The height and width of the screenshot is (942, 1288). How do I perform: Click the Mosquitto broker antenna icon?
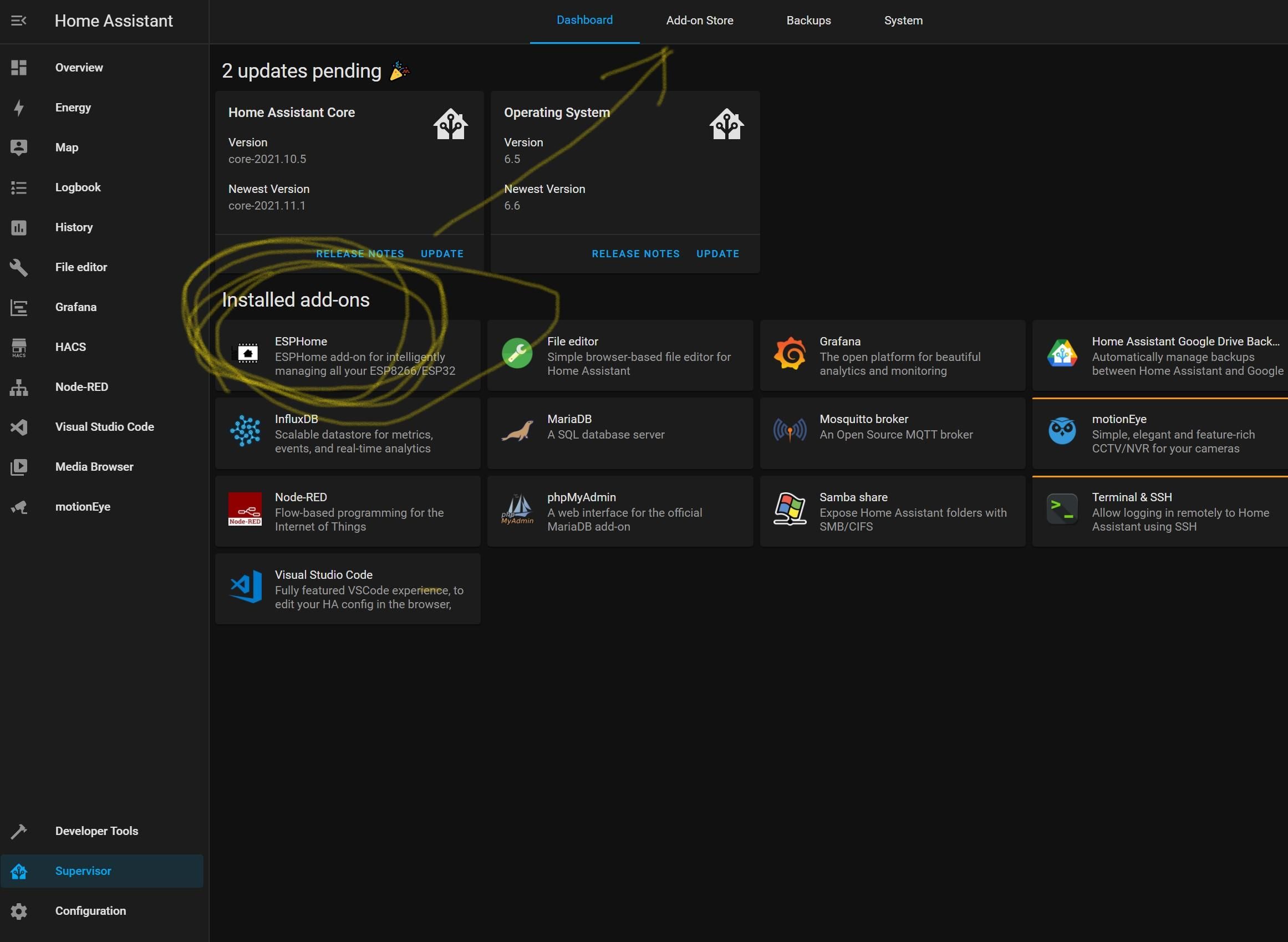(x=789, y=430)
